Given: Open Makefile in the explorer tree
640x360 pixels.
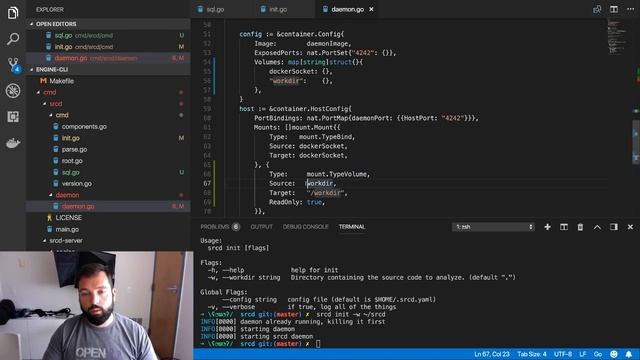Looking at the screenshot, I should [x=108, y=81].
